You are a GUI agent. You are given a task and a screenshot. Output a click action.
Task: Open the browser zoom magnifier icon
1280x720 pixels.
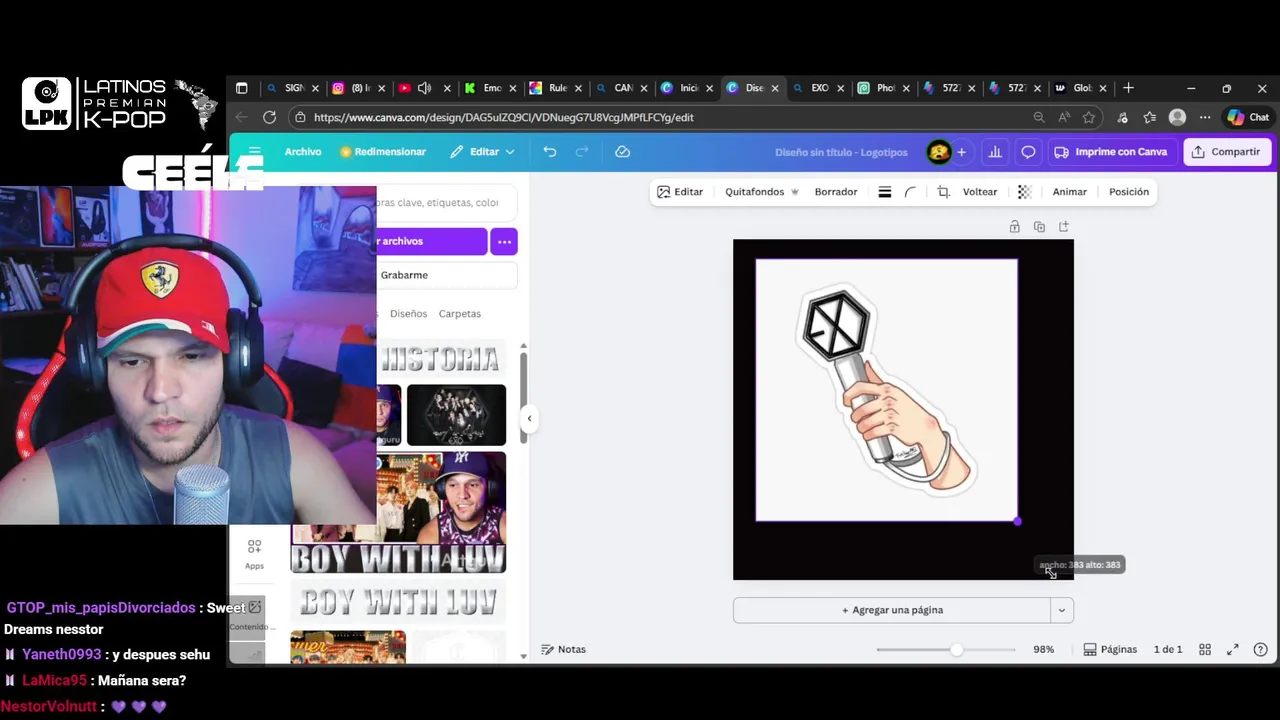click(1039, 117)
